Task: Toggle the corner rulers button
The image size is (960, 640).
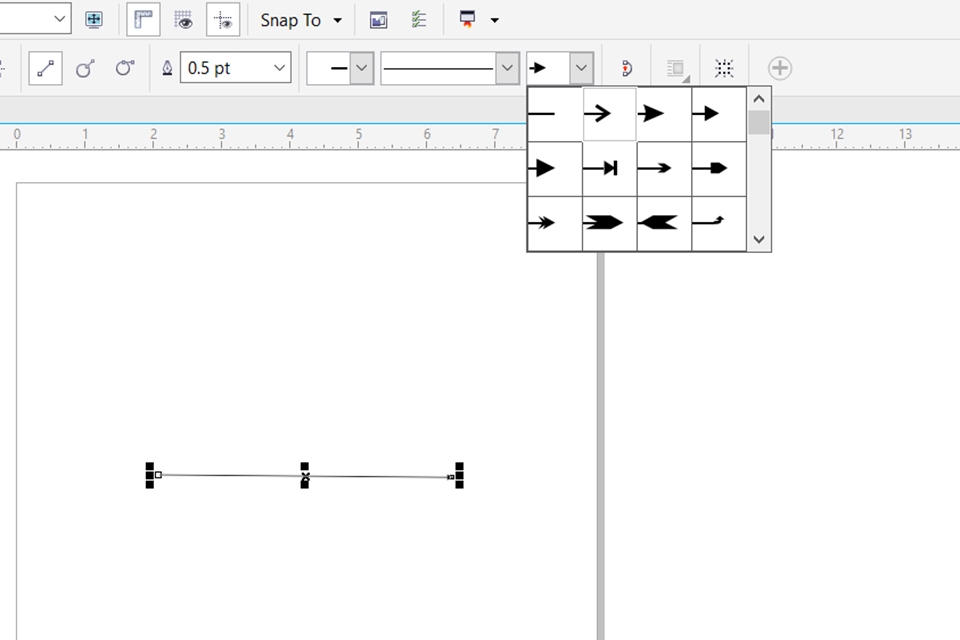Action: pos(143,19)
